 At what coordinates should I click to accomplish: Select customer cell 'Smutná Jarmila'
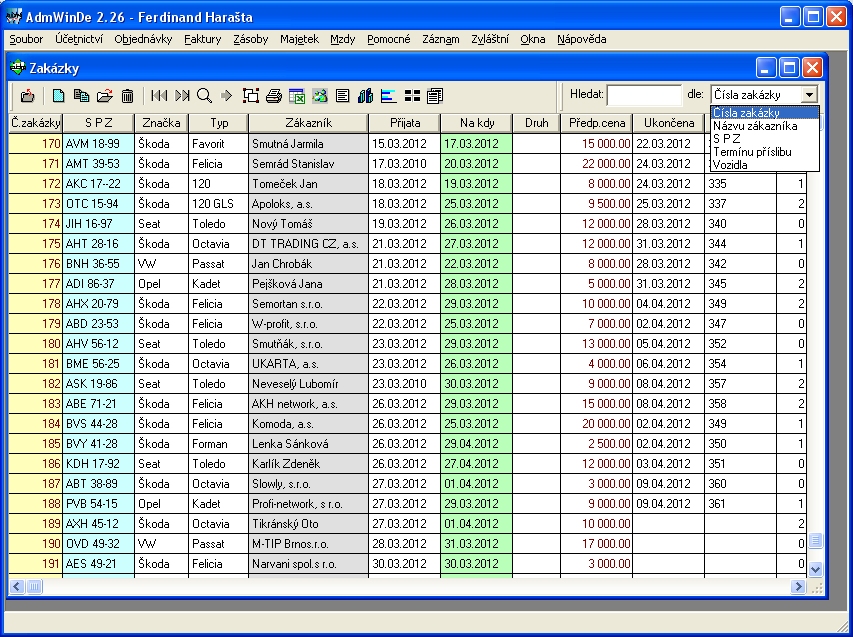[308, 144]
